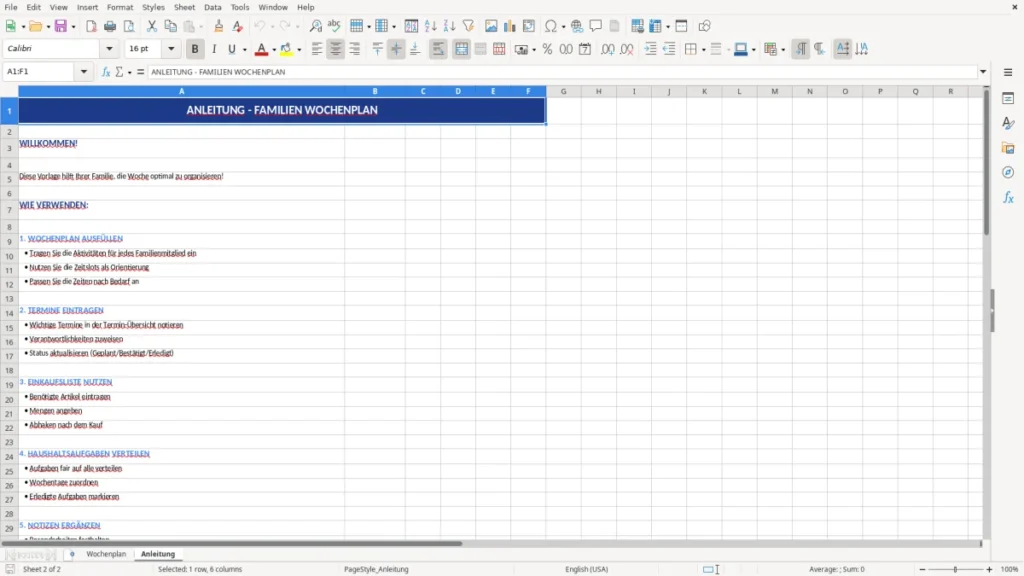Screen dimensions: 1024x576
Task: Insert a comment
Action: coord(596,26)
